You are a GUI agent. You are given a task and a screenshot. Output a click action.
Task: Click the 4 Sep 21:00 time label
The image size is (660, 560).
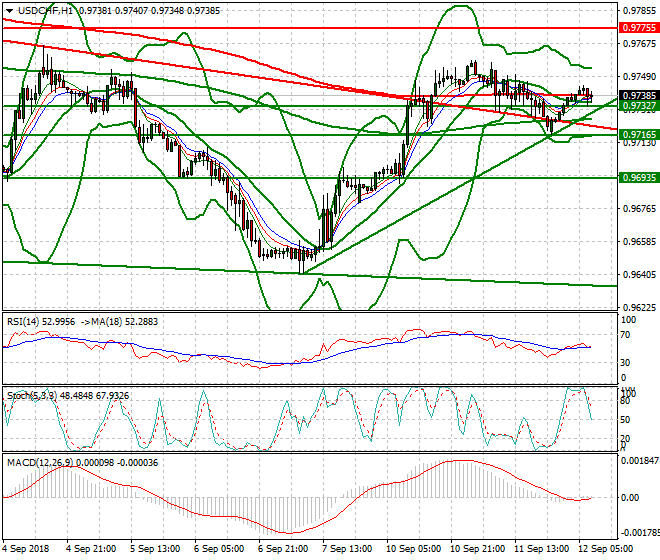(91, 549)
